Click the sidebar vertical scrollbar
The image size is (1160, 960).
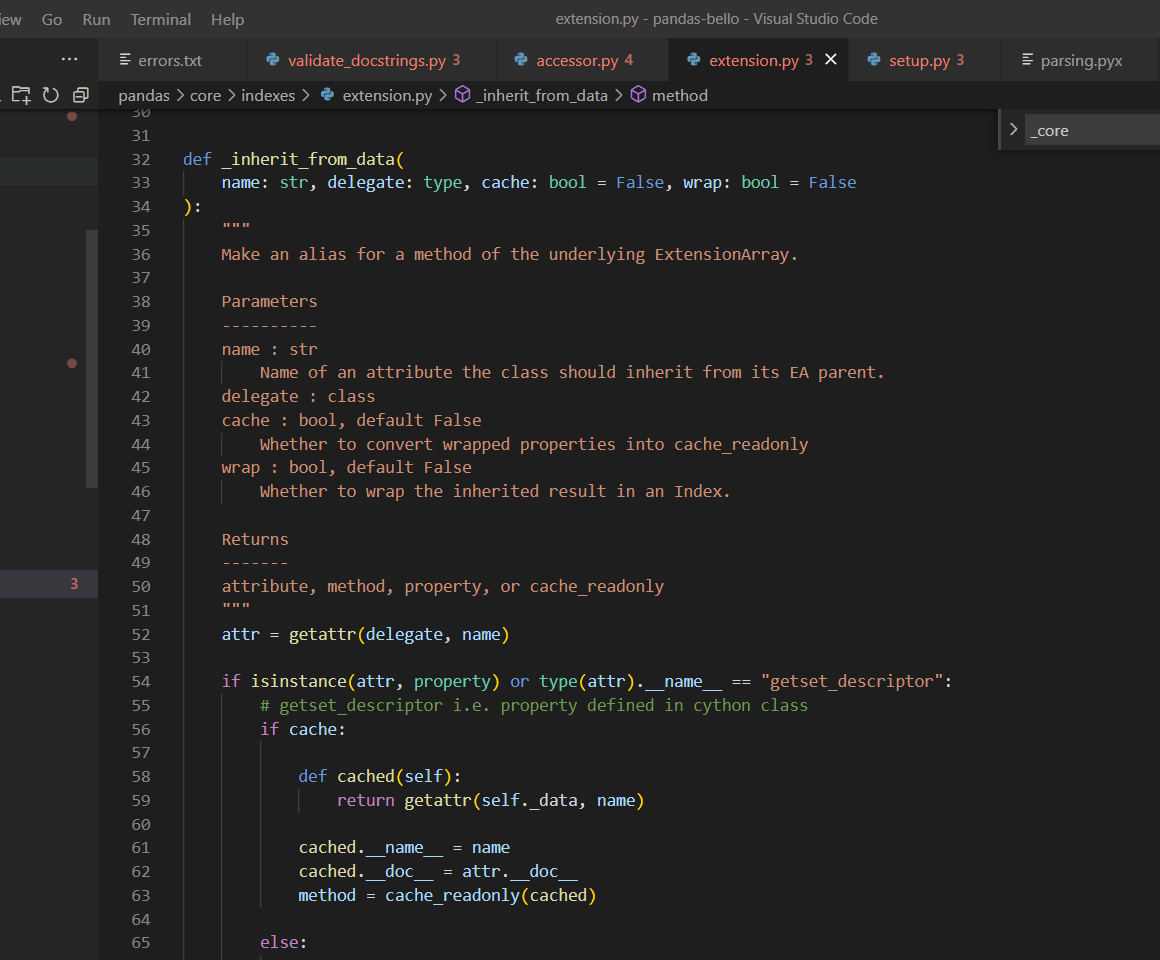point(92,359)
